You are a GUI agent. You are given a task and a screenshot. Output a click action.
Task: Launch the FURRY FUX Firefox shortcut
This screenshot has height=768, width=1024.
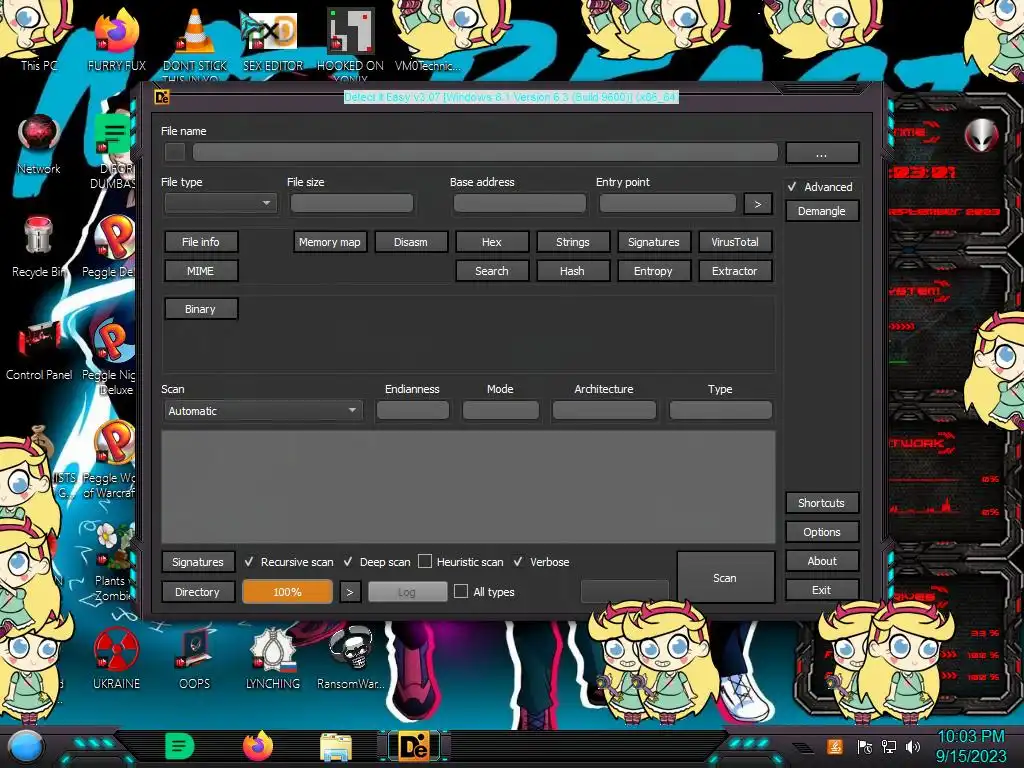pyautogui.click(x=116, y=38)
